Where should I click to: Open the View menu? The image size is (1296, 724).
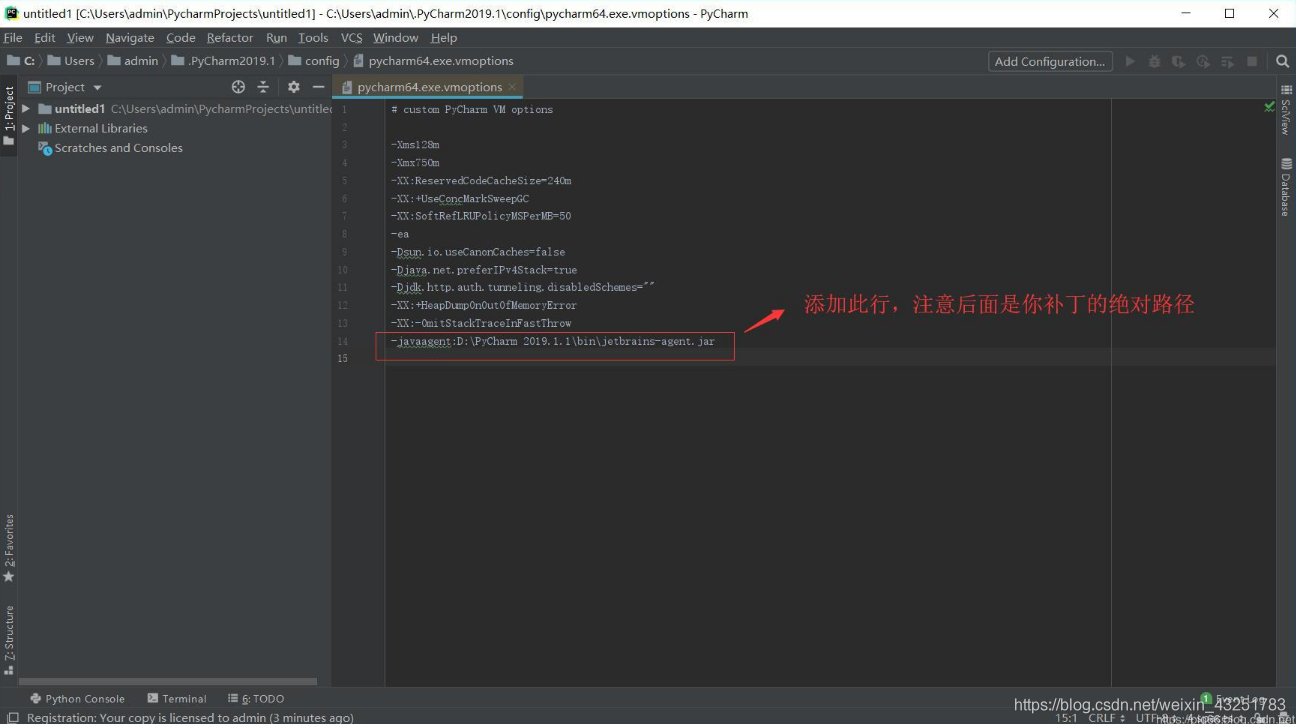click(80, 37)
